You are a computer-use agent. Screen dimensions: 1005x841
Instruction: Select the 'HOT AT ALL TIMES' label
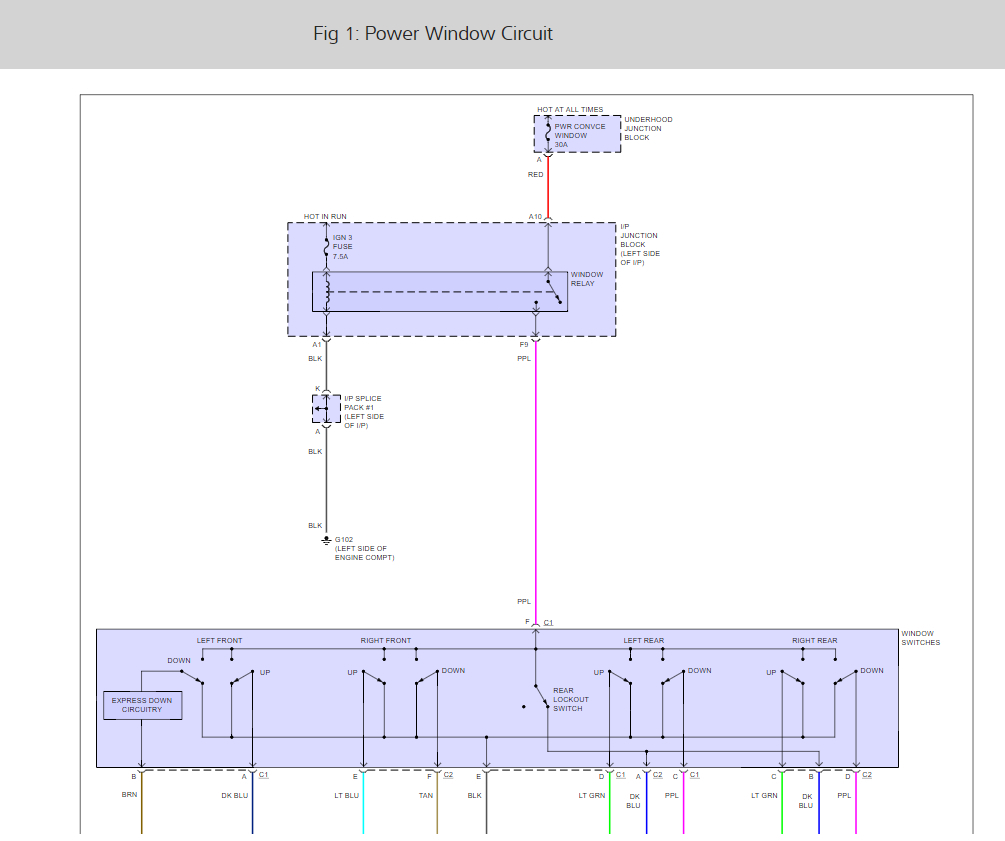(570, 110)
